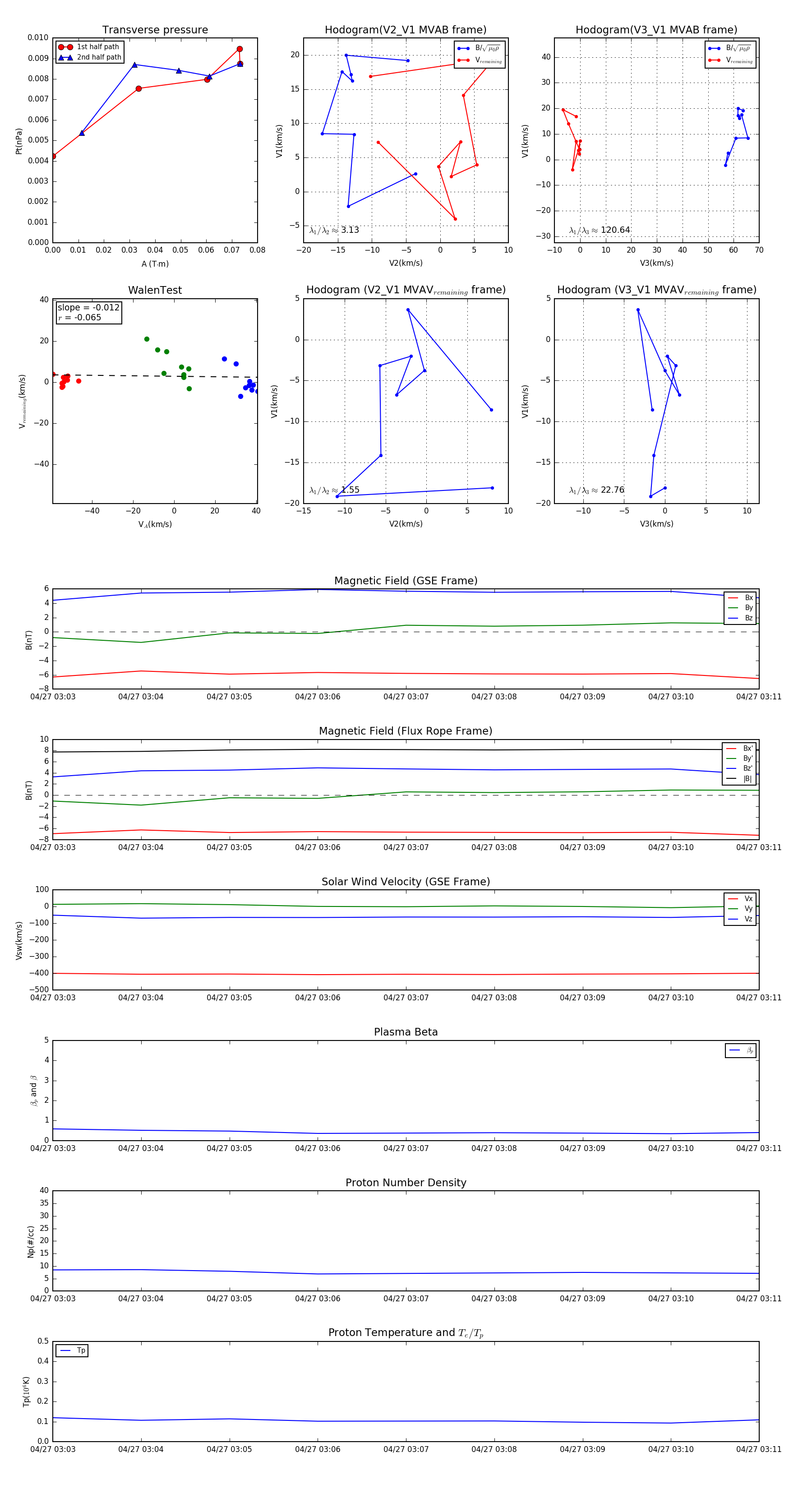Image resolution: width=812 pixels, height=1489 pixels.
Task: Click the "Plasma Beta" plot title
Action: (x=406, y=1032)
